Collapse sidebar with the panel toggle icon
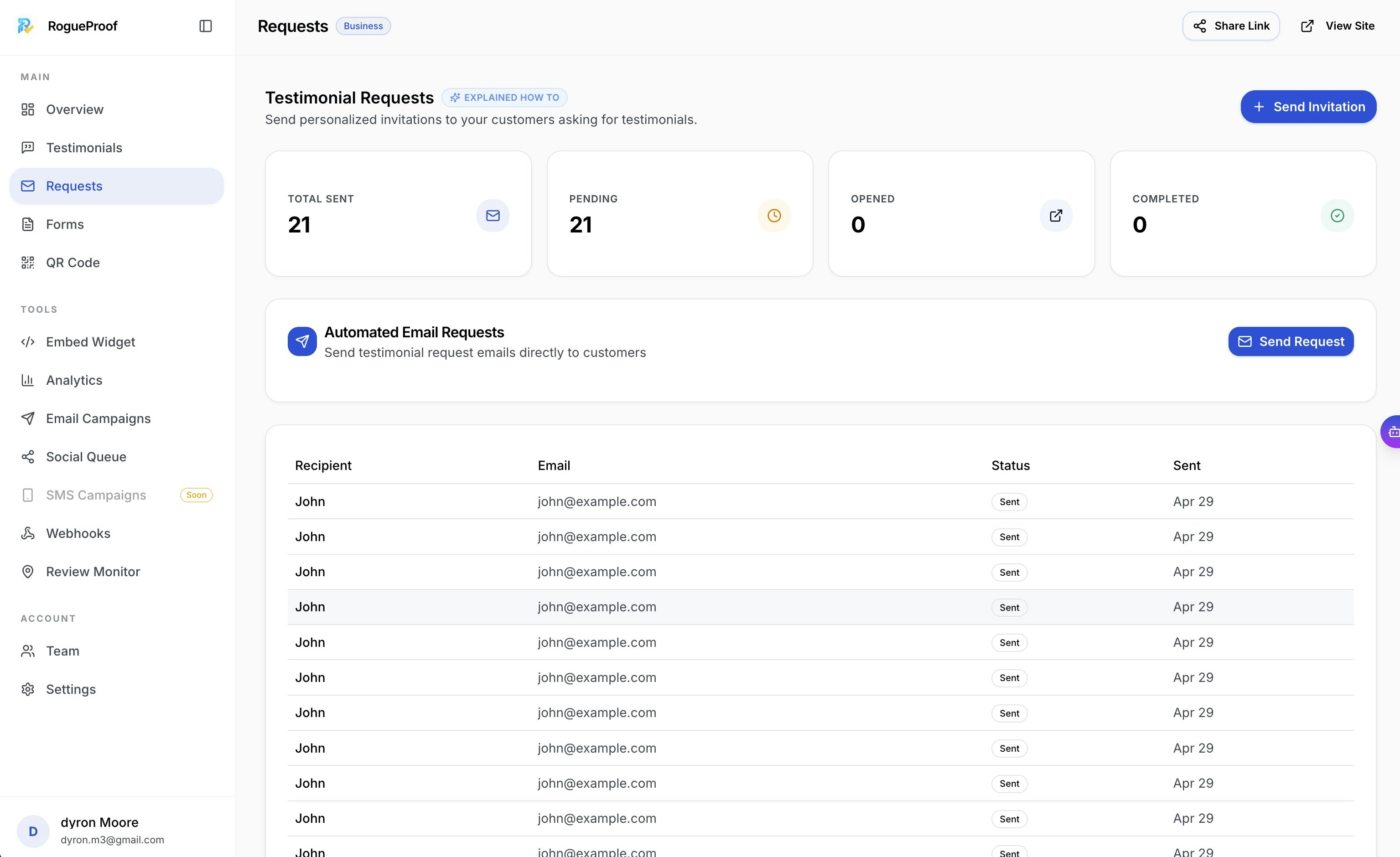The image size is (1400, 857). [x=206, y=26]
